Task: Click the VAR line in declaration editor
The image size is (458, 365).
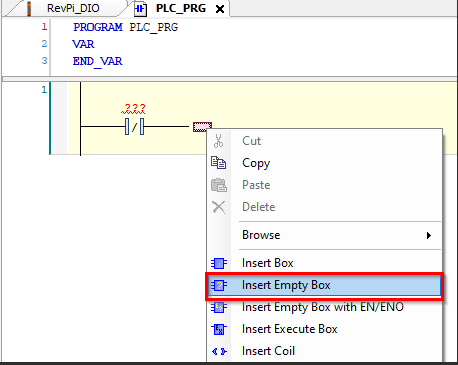Action: click(83, 44)
